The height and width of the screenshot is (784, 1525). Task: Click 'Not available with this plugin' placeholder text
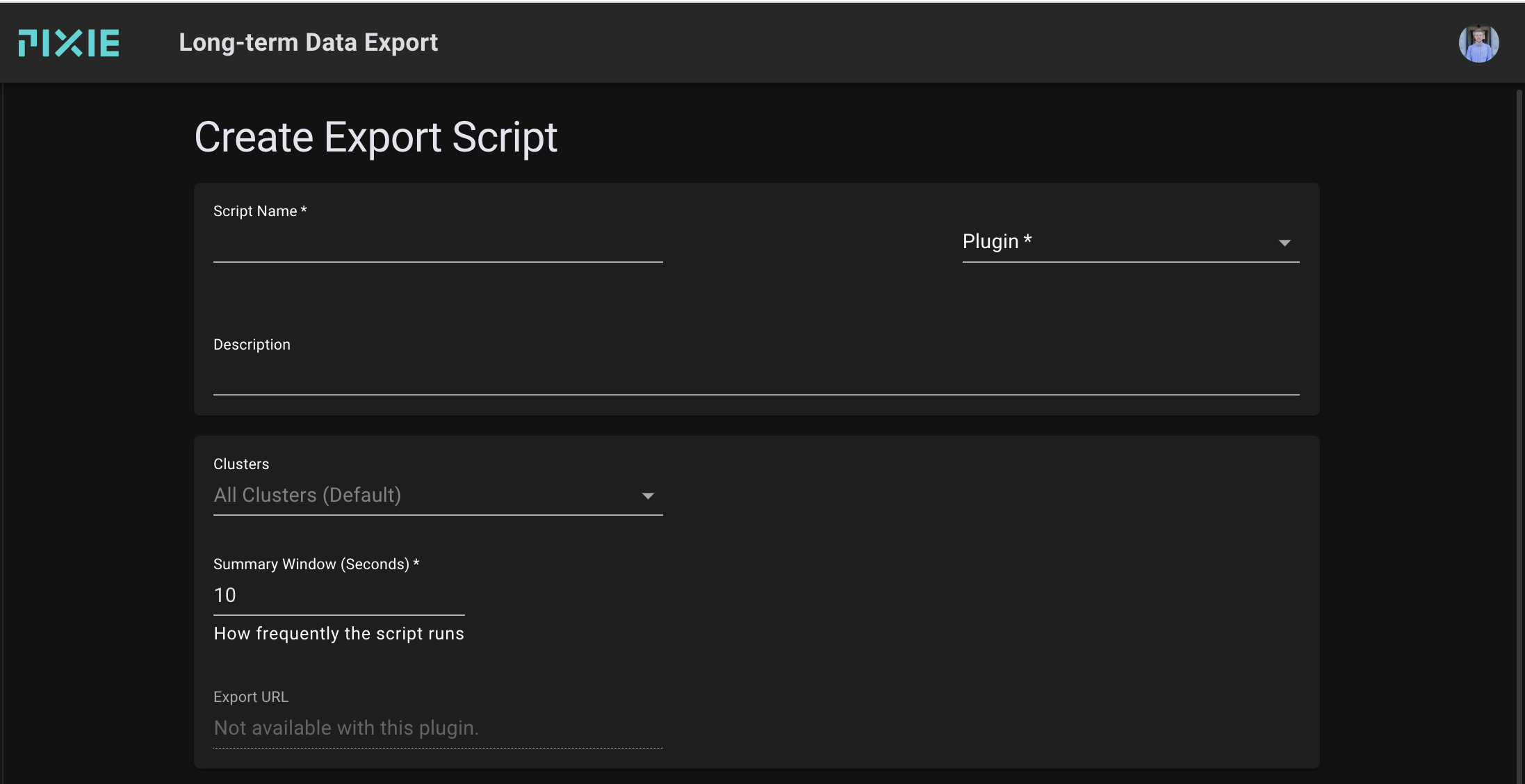tap(346, 728)
